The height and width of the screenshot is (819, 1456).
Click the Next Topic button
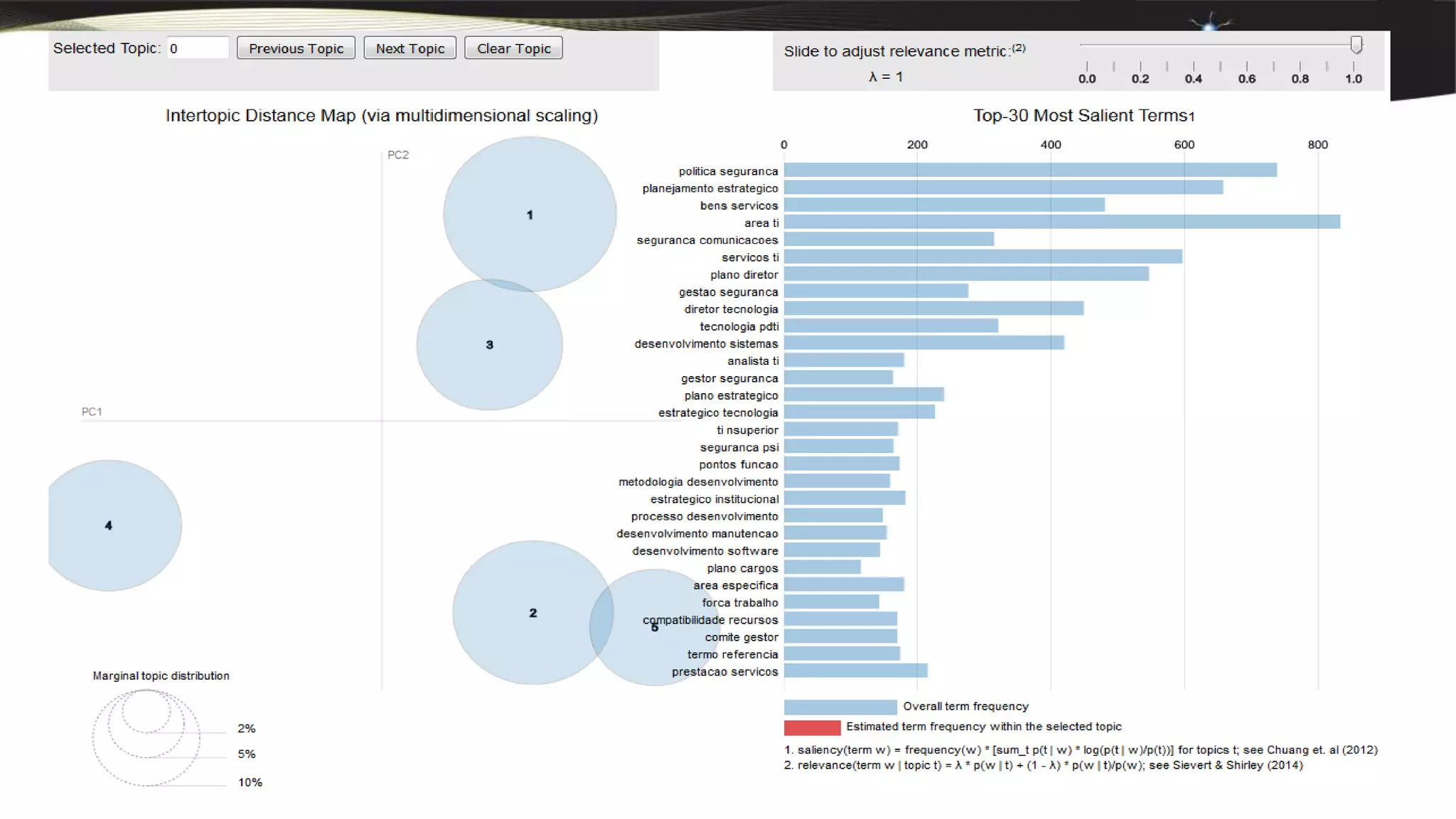click(x=409, y=48)
